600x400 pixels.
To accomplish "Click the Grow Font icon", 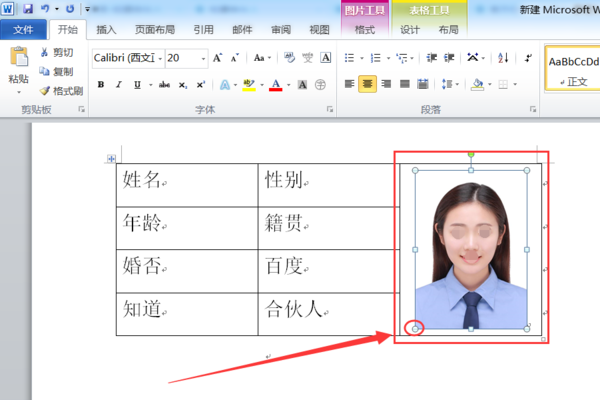I will click(x=218, y=59).
